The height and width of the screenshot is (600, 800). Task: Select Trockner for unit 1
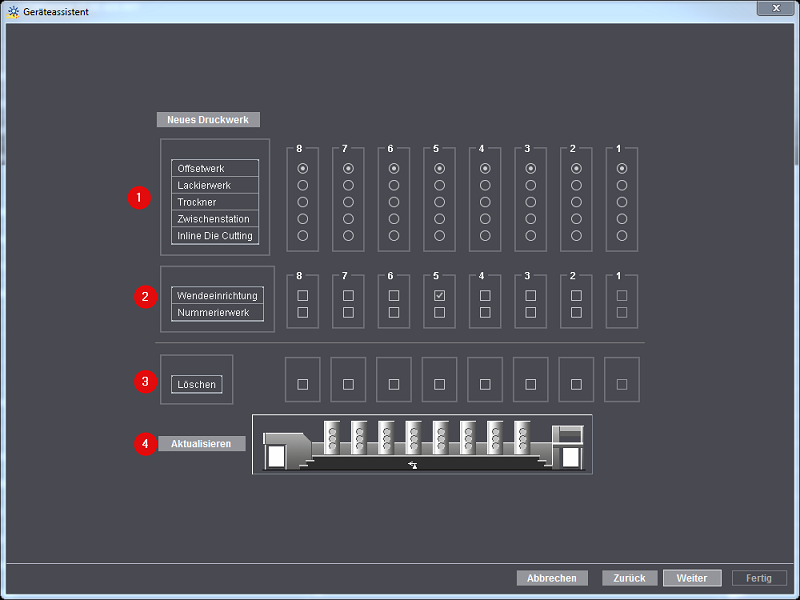pyautogui.click(x=622, y=202)
